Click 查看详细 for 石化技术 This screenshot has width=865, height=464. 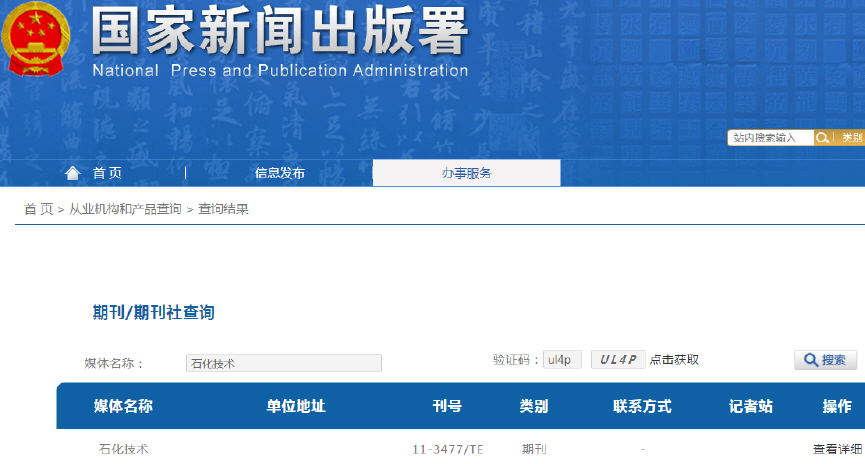coord(837,449)
